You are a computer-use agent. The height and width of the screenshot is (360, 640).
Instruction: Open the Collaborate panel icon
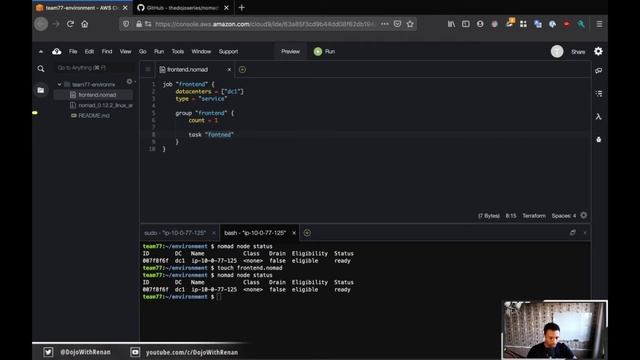[x=599, y=71]
